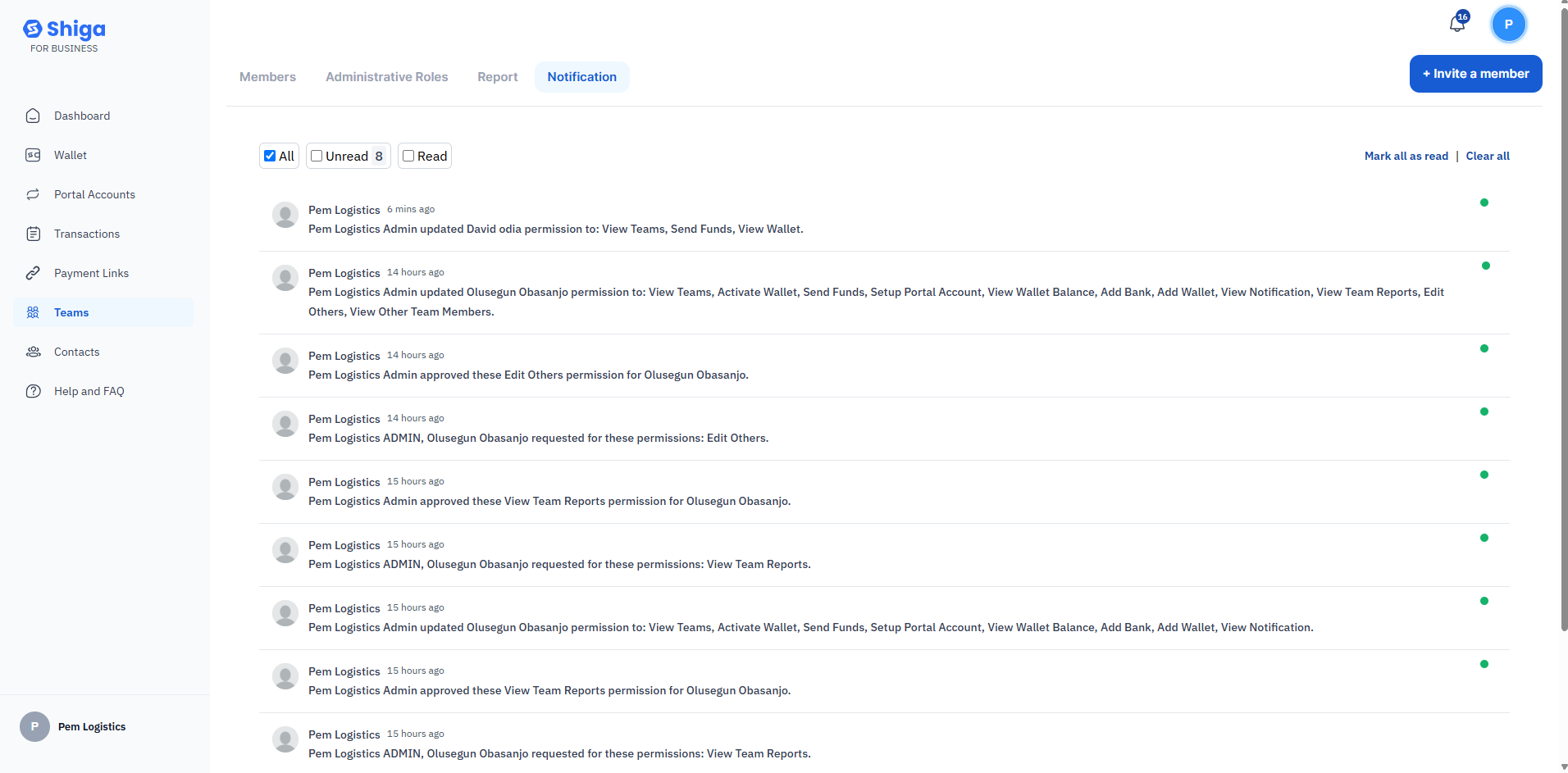This screenshot has height=773, width=1568.
Task: Click avatar of the 6 mins ago notification
Action: [285, 216]
